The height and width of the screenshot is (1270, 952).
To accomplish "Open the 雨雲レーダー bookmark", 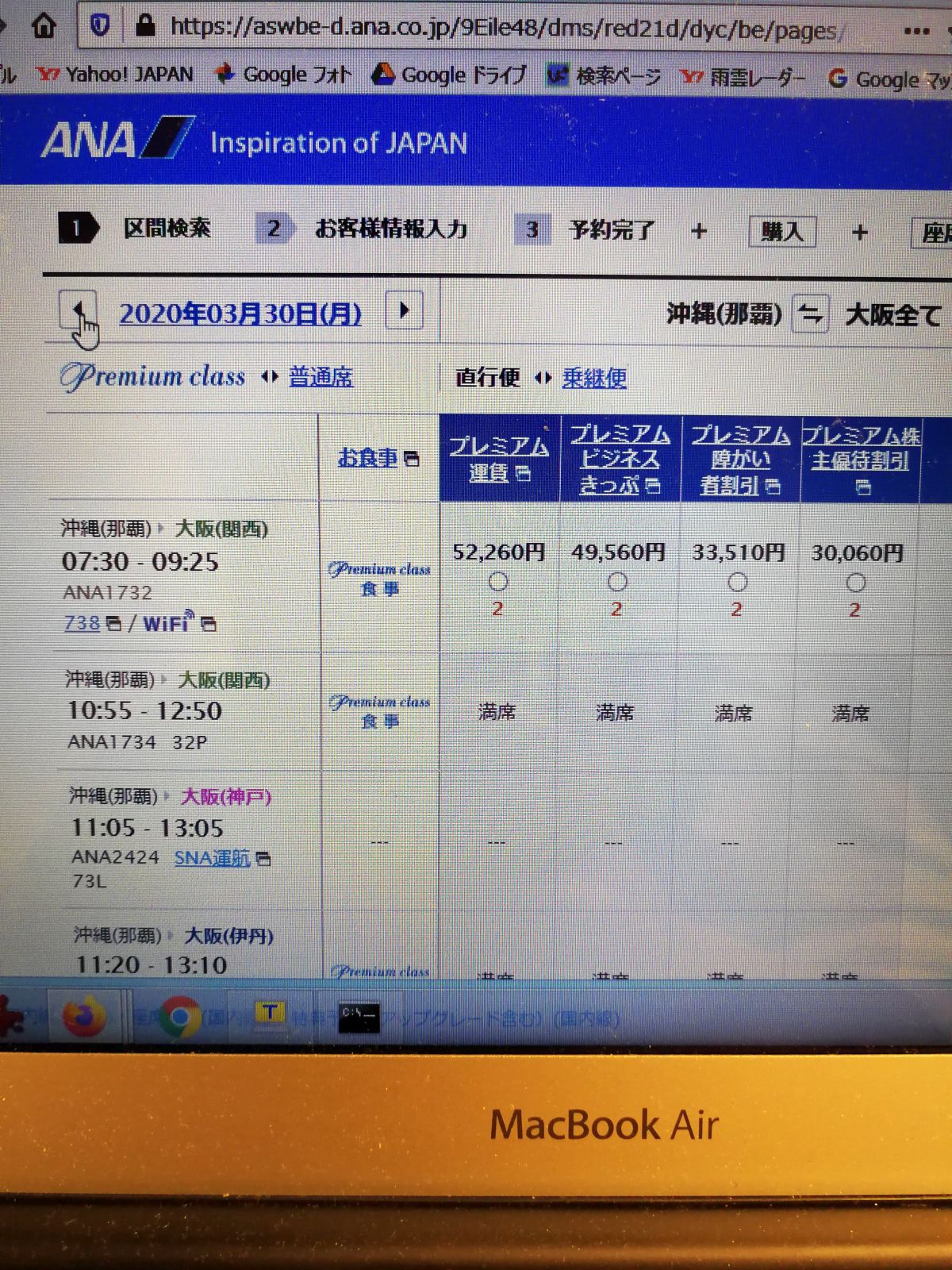I will [x=743, y=78].
